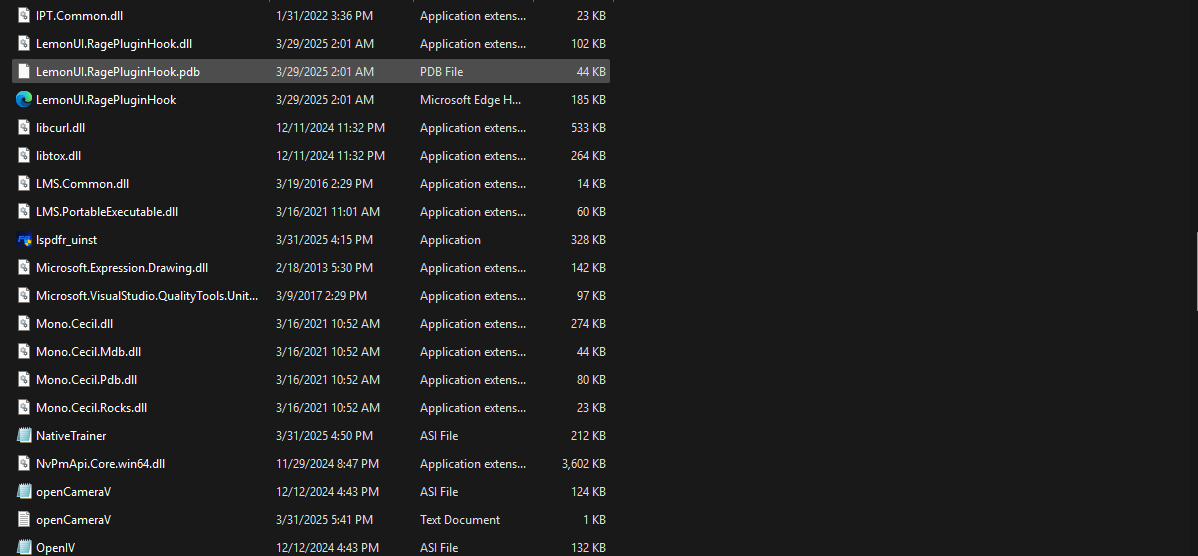The width and height of the screenshot is (1198, 556).
Task: Click the lspdfr_uinst application icon
Action: 24,240
